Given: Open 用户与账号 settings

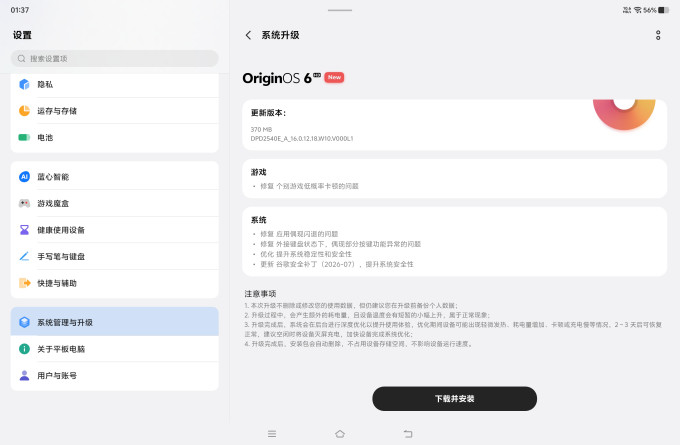Looking at the screenshot, I should tap(114, 375).
